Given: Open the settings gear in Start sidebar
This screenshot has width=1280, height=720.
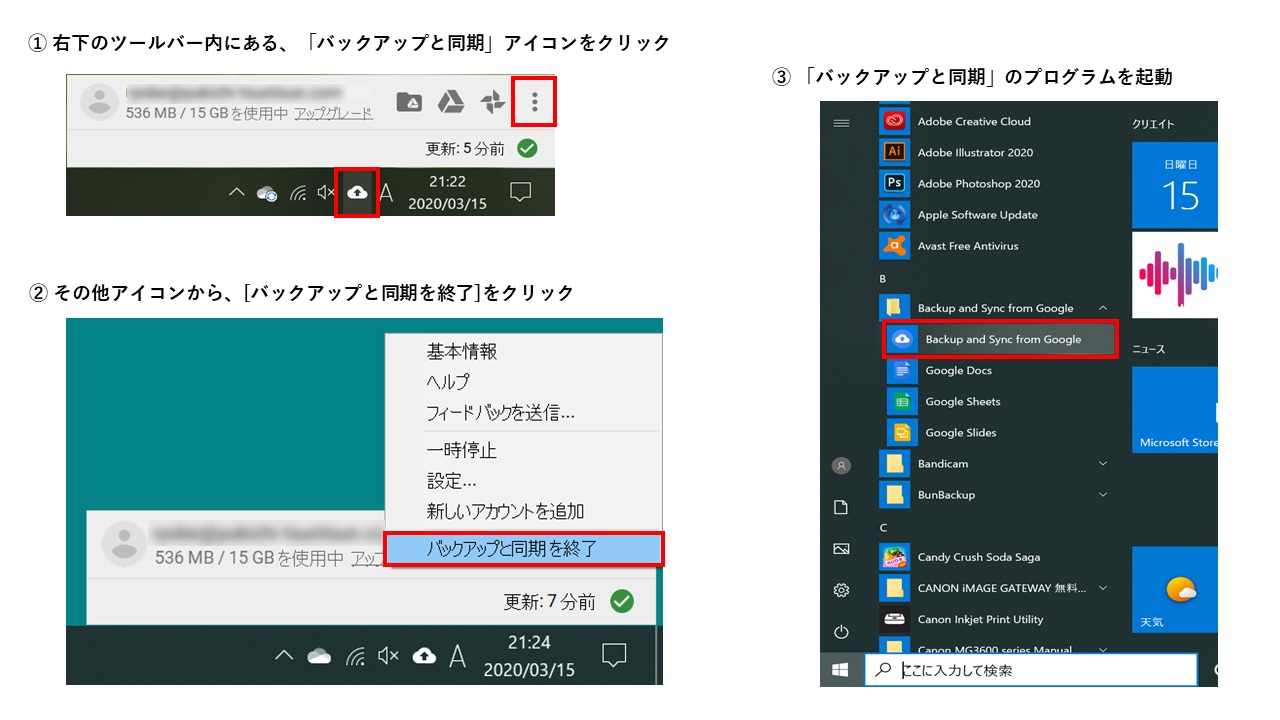Looking at the screenshot, I should pyautogui.click(x=841, y=590).
